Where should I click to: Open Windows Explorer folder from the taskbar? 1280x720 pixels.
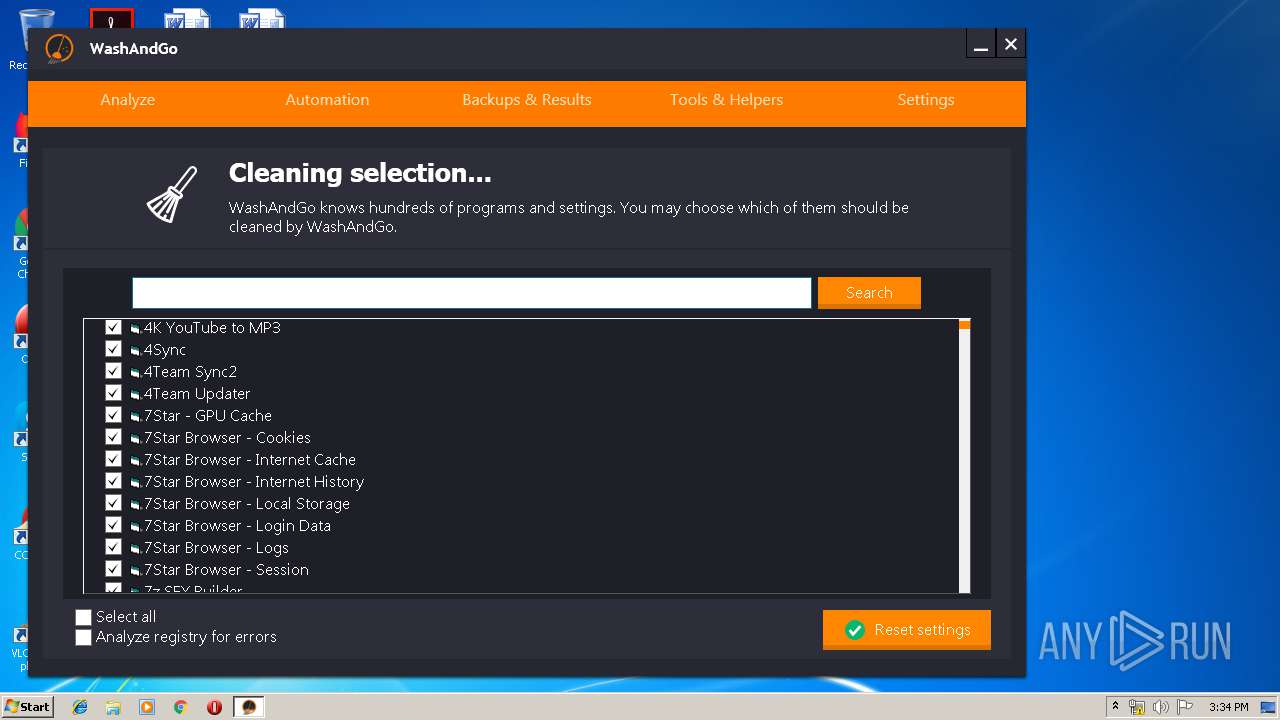coord(113,707)
